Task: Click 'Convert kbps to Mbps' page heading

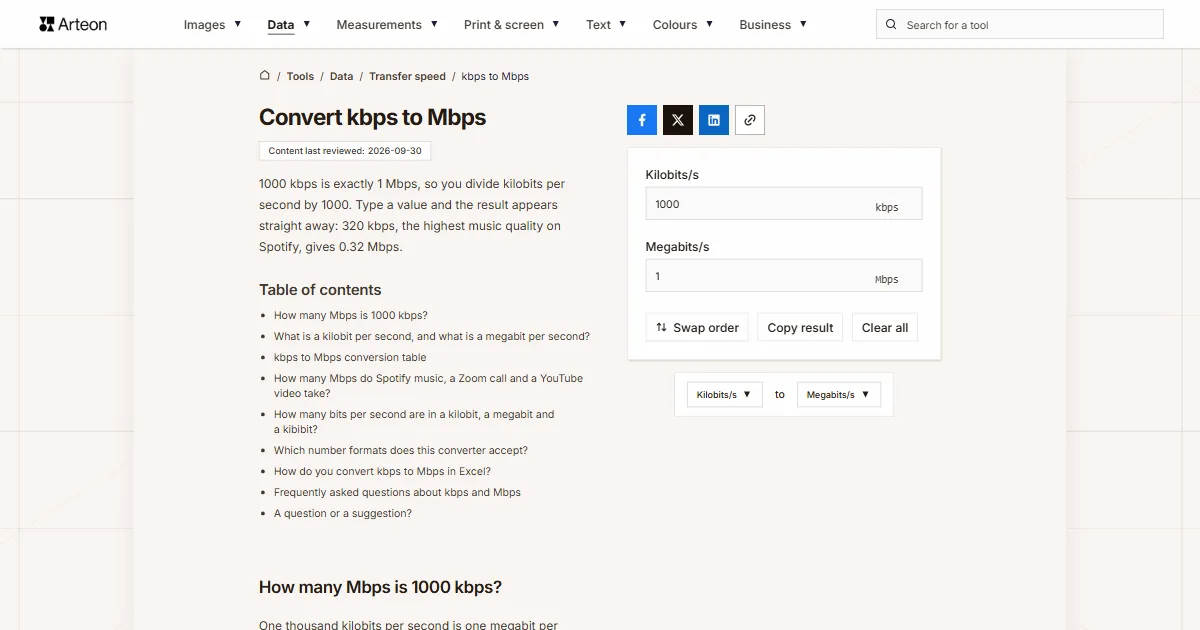Action: tap(372, 117)
